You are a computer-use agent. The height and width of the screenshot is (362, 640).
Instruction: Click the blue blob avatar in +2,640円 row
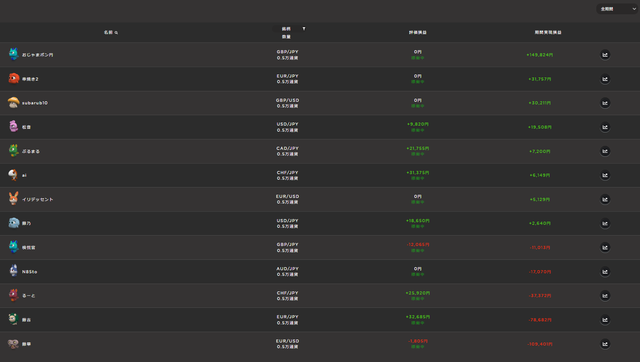[x=13, y=223]
